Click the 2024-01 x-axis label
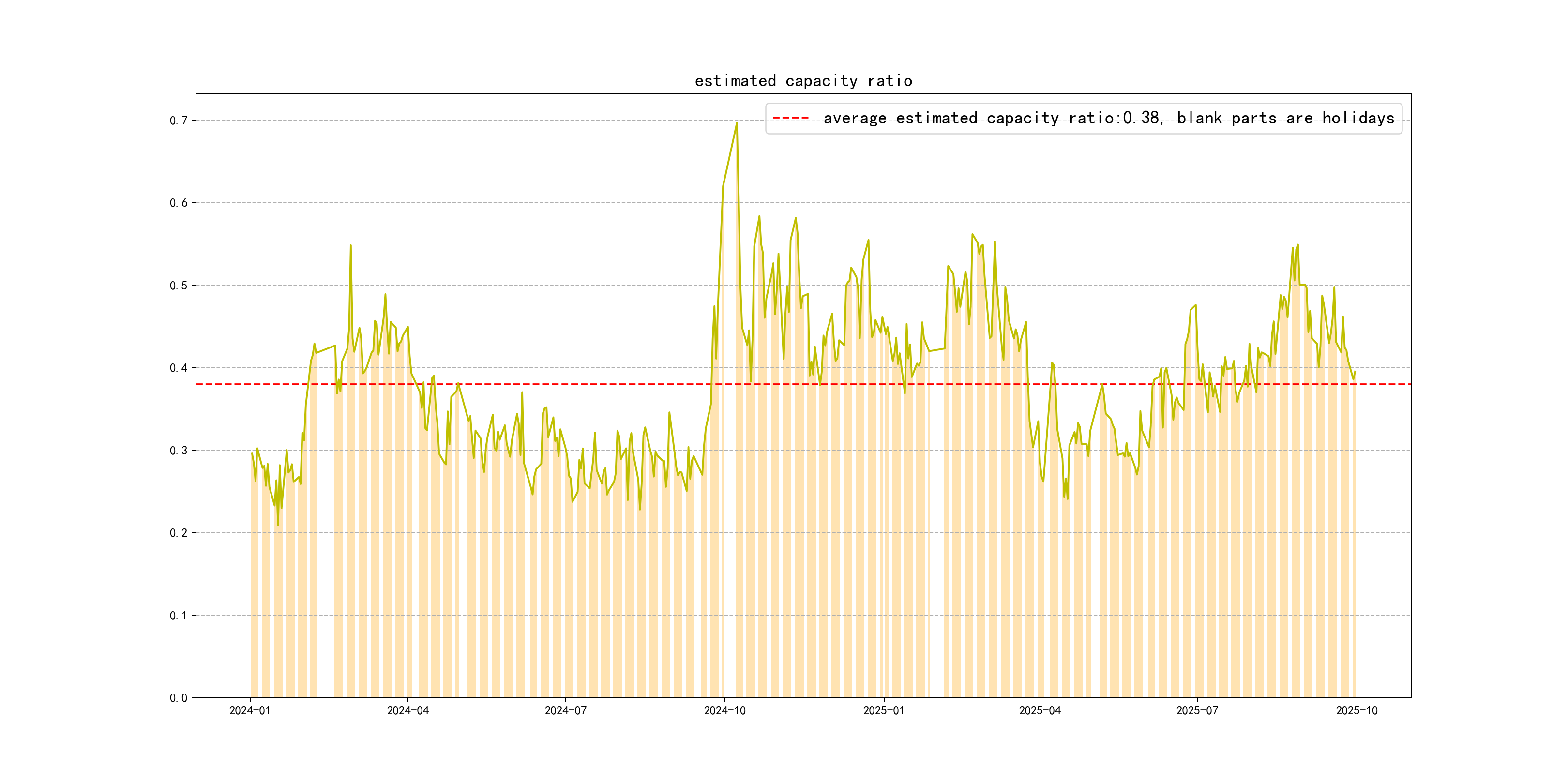Image resolution: width=1568 pixels, height=784 pixels. [x=250, y=710]
